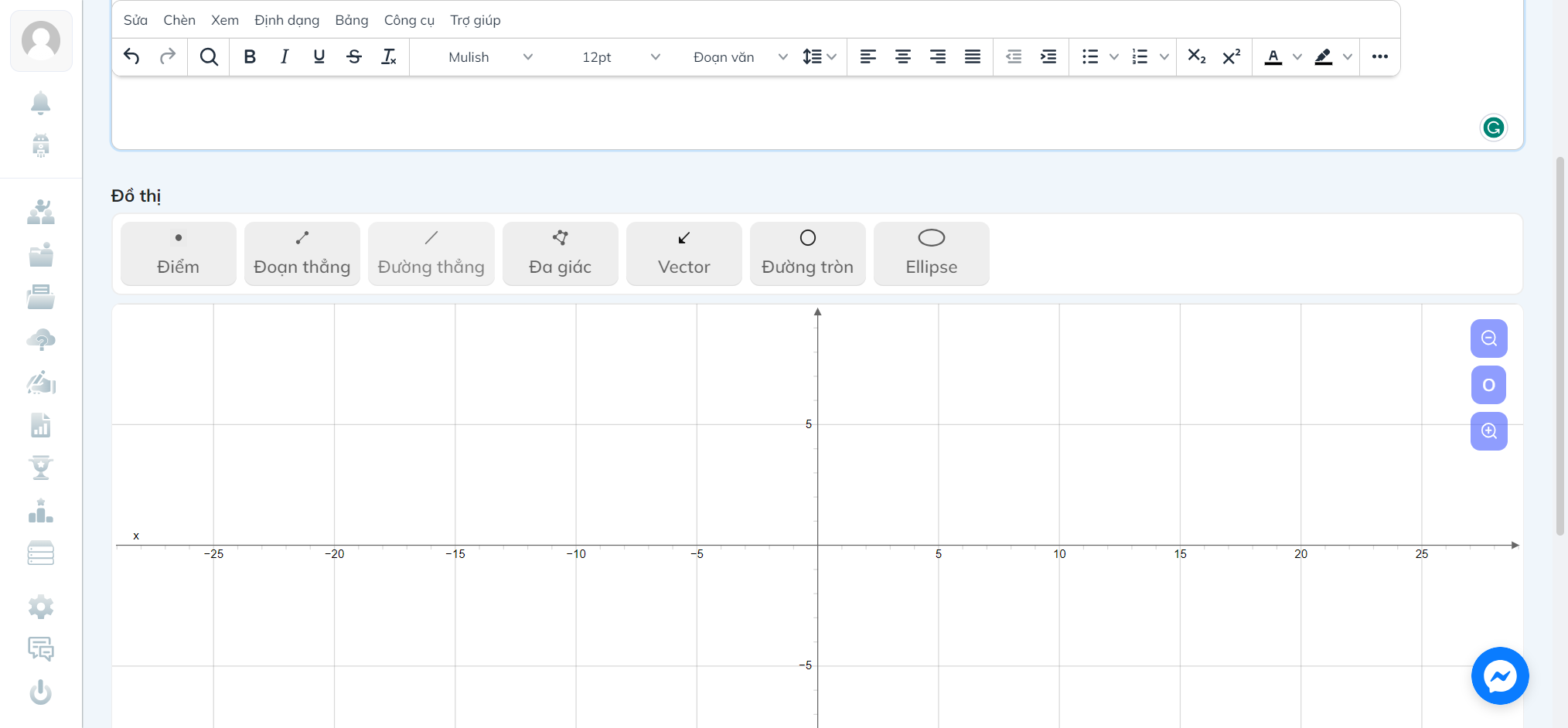Open the line height dropdown

coord(820,56)
